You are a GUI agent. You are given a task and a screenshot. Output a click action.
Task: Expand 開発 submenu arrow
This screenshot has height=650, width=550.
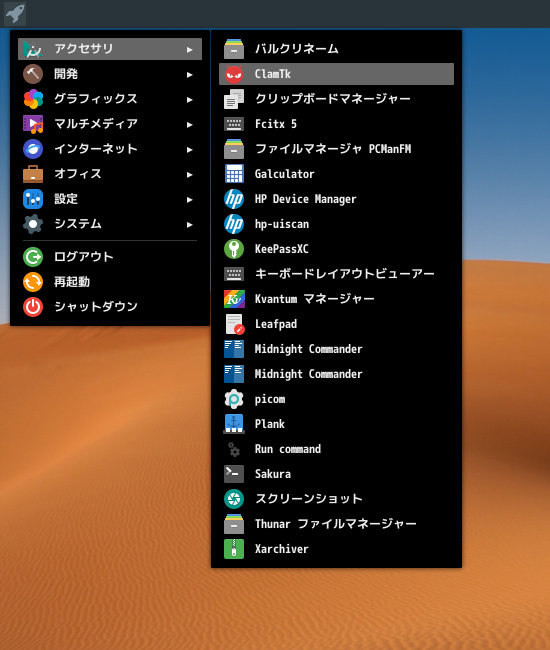(189, 75)
